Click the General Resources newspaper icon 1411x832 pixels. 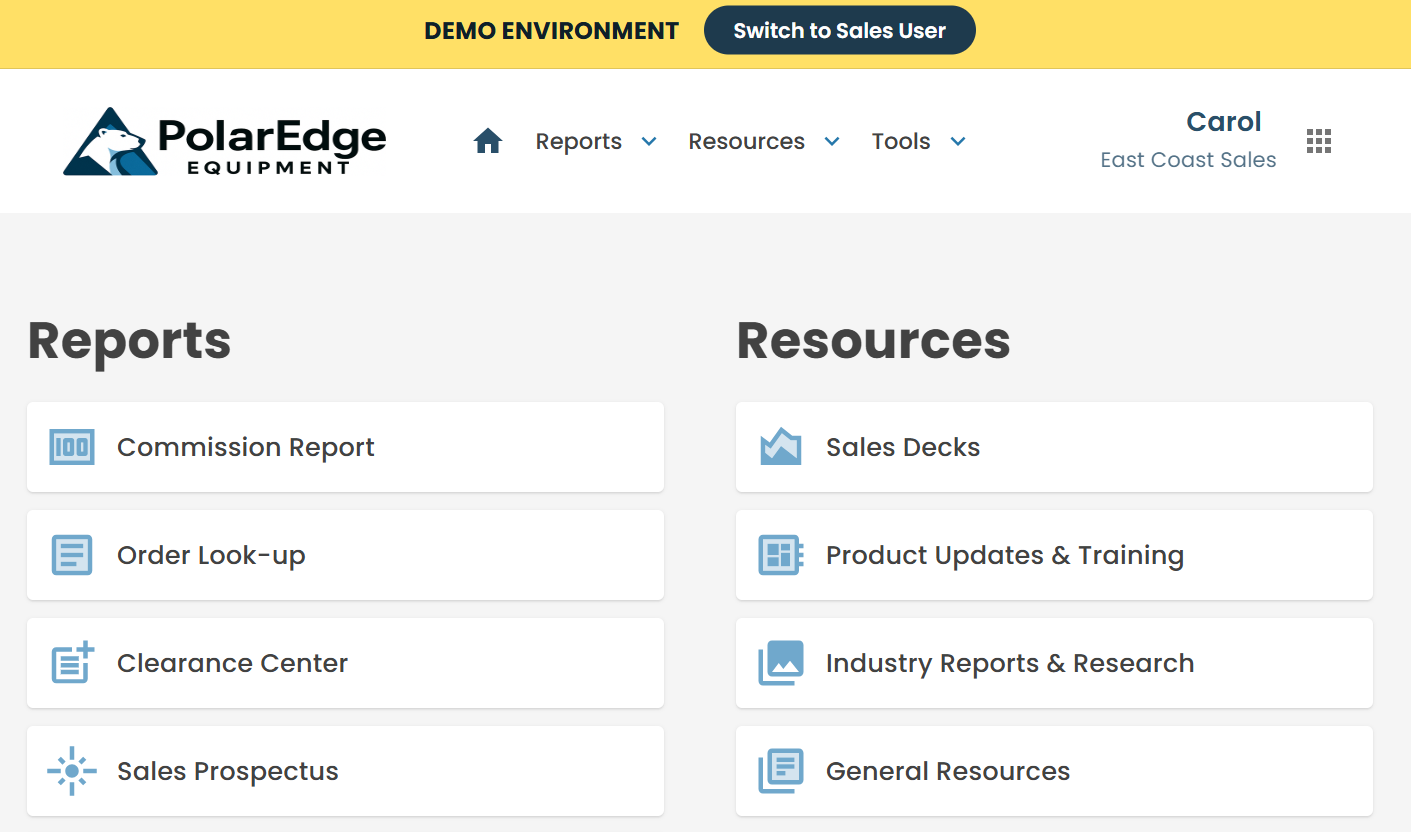click(x=781, y=771)
